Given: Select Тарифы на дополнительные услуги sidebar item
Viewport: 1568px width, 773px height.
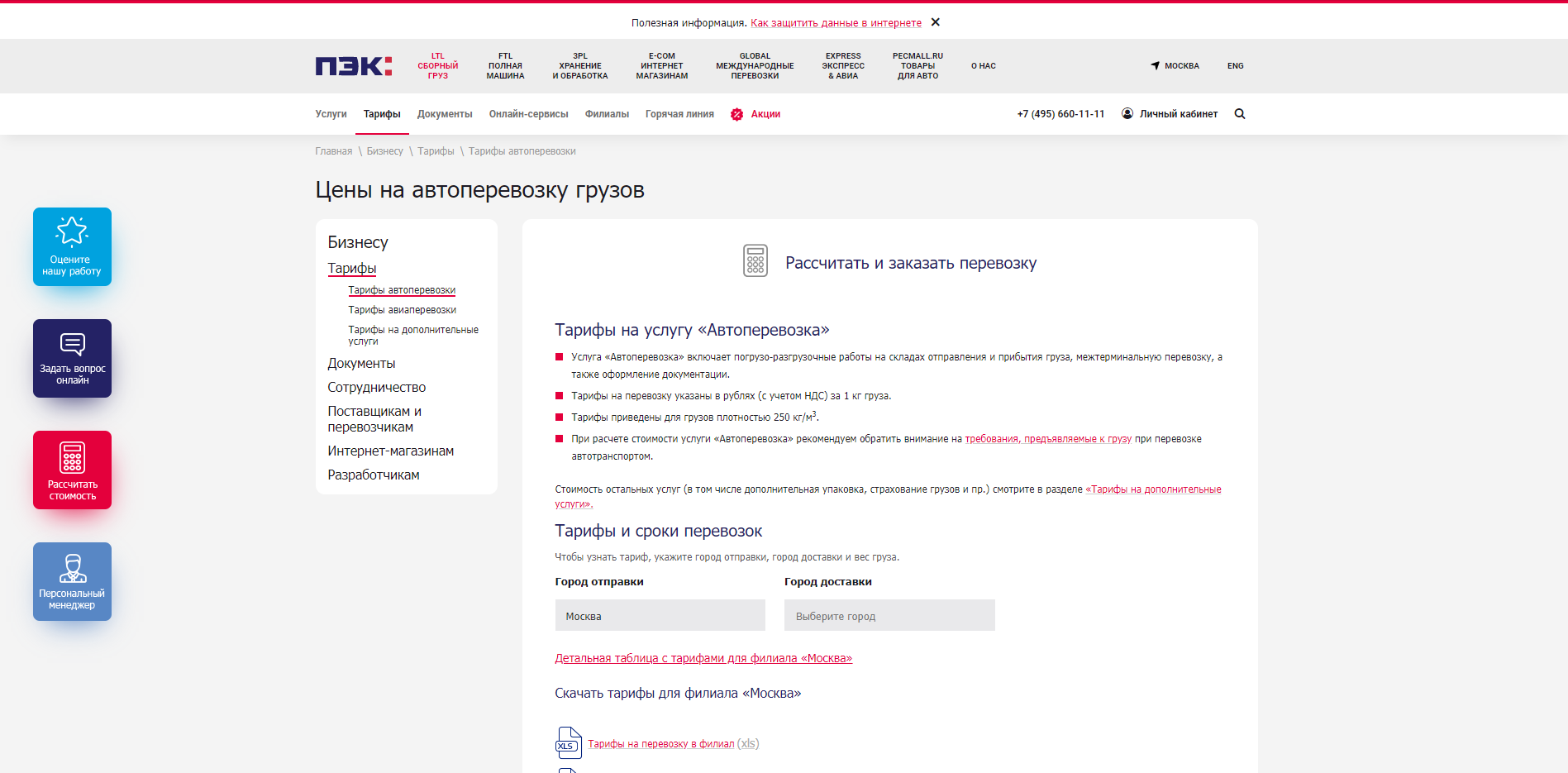Looking at the screenshot, I should 412,335.
